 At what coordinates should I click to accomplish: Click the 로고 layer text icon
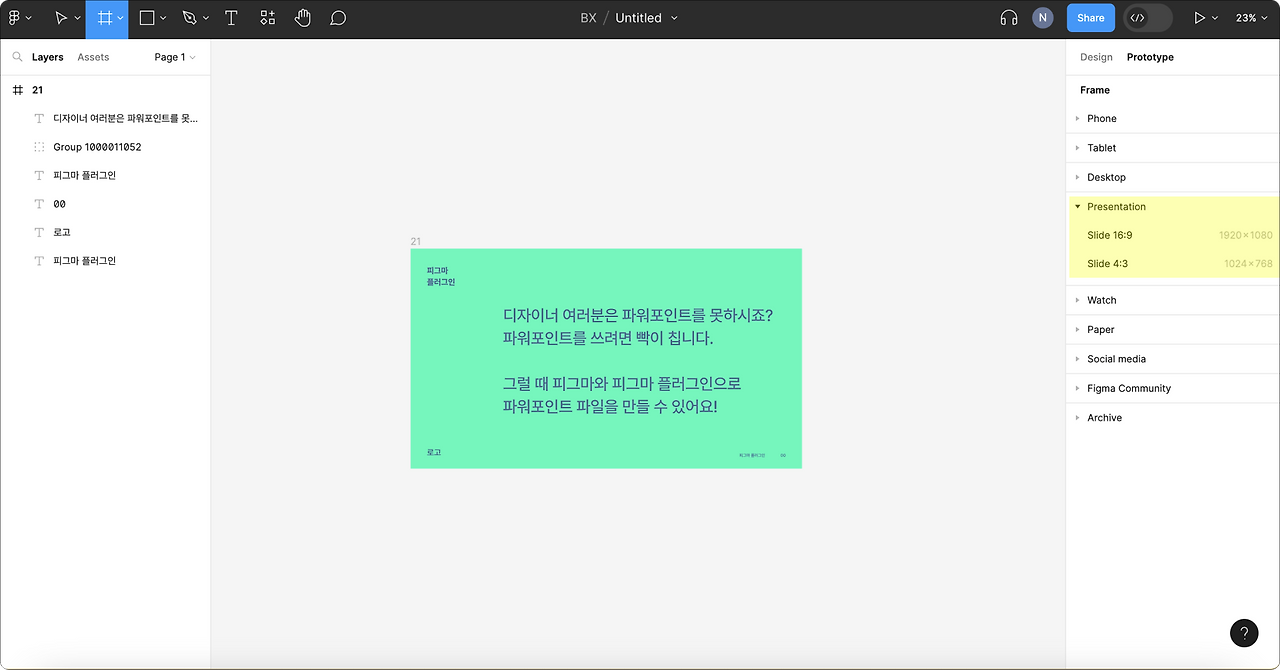click(39, 232)
